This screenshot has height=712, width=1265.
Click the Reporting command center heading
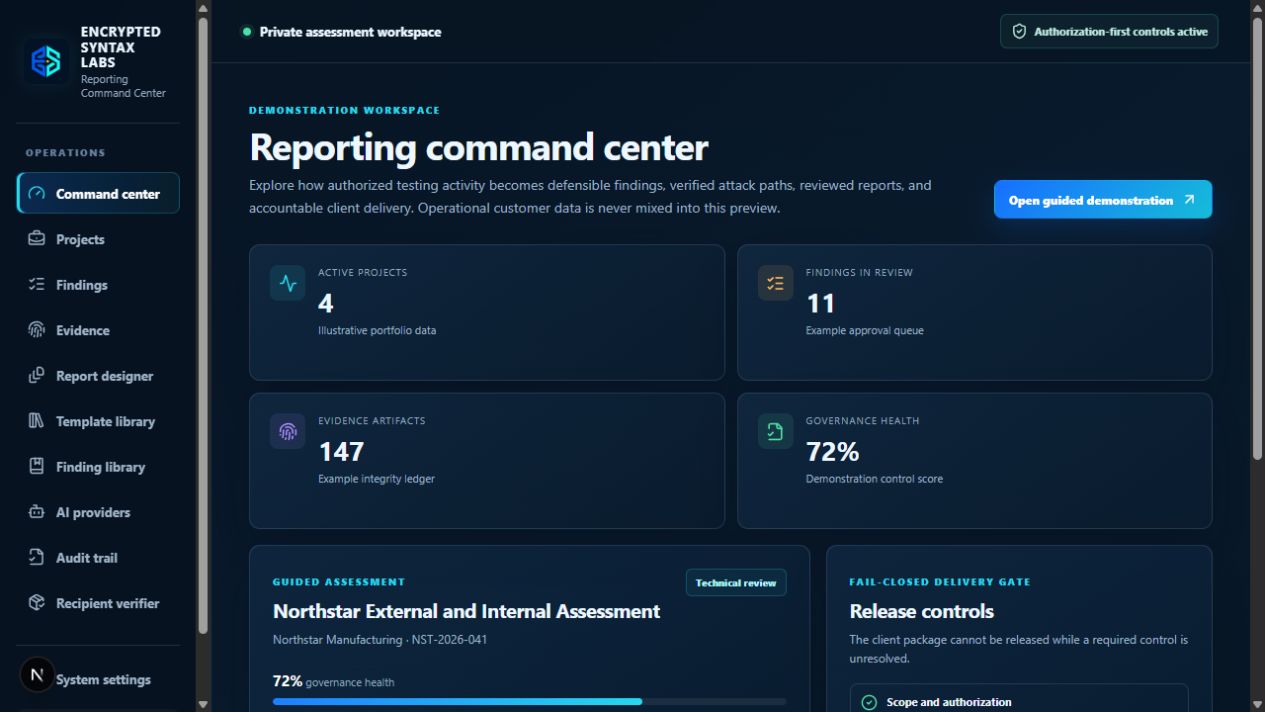pyautogui.click(x=478, y=148)
